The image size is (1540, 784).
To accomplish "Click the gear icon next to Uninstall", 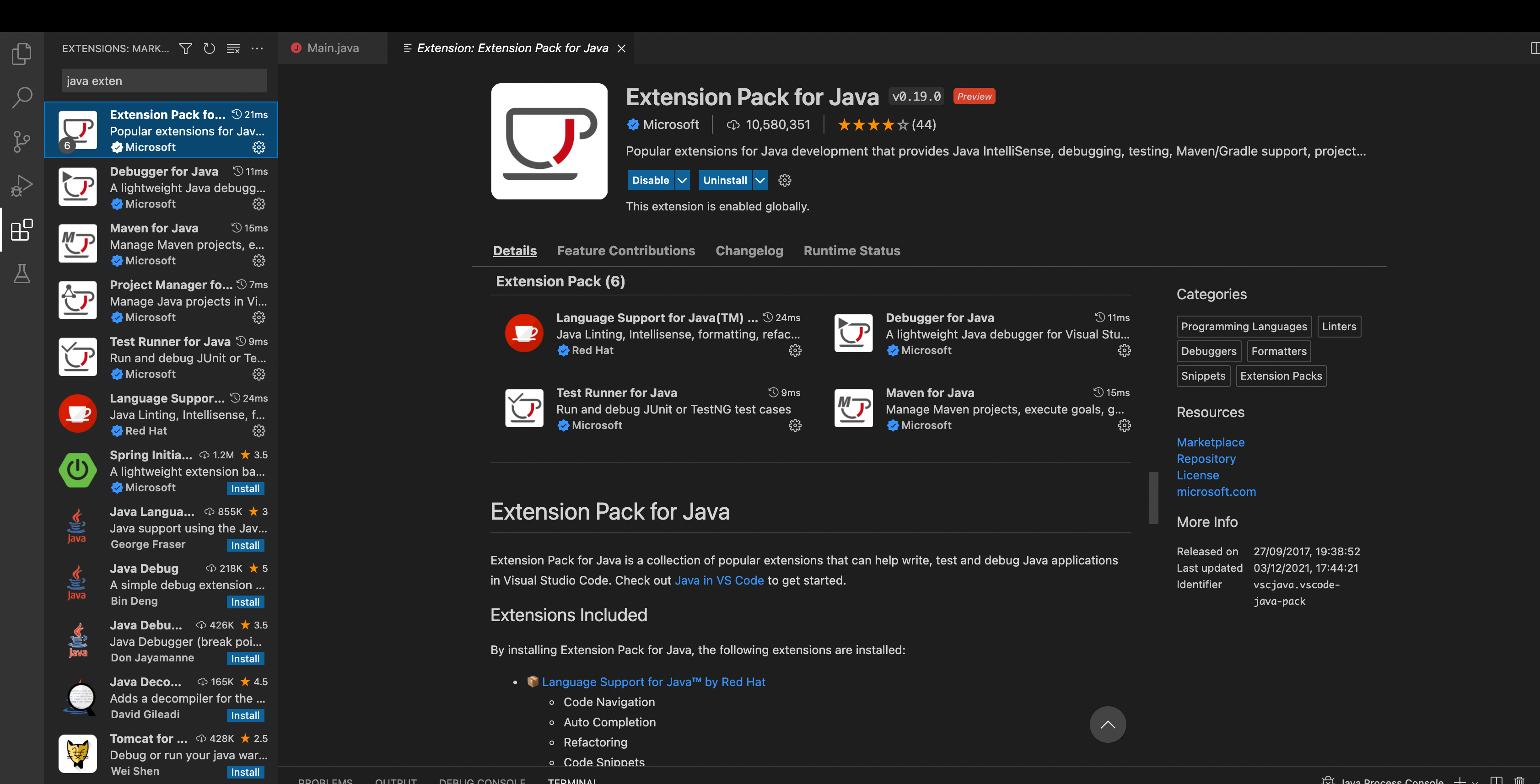I will pos(785,181).
